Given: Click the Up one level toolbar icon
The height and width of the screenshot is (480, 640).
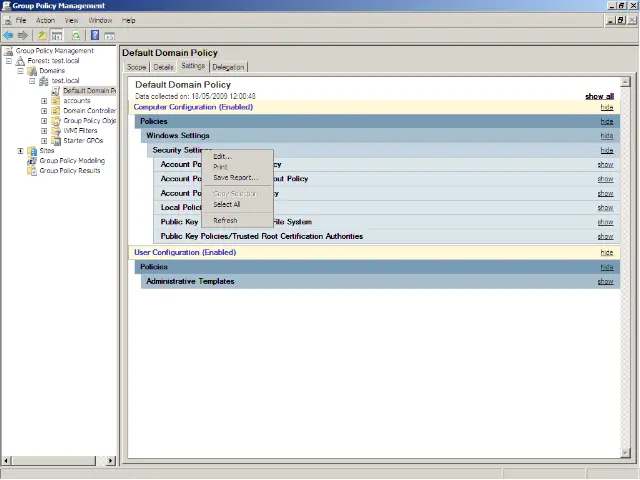Looking at the screenshot, I should pos(42,35).
